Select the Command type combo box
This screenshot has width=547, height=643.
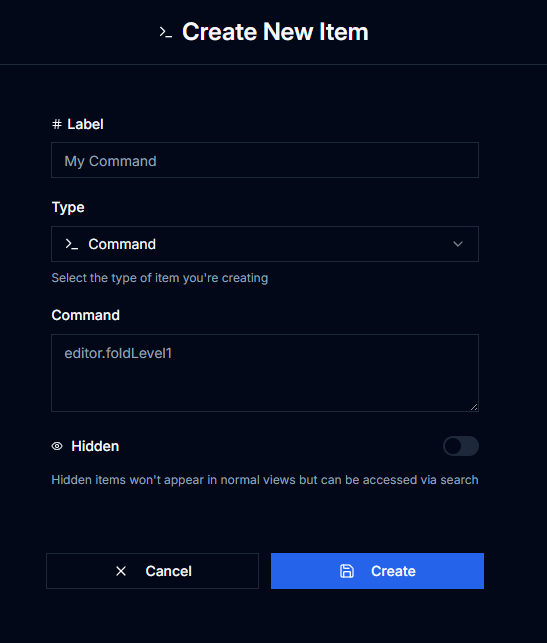tap(265, 244)
